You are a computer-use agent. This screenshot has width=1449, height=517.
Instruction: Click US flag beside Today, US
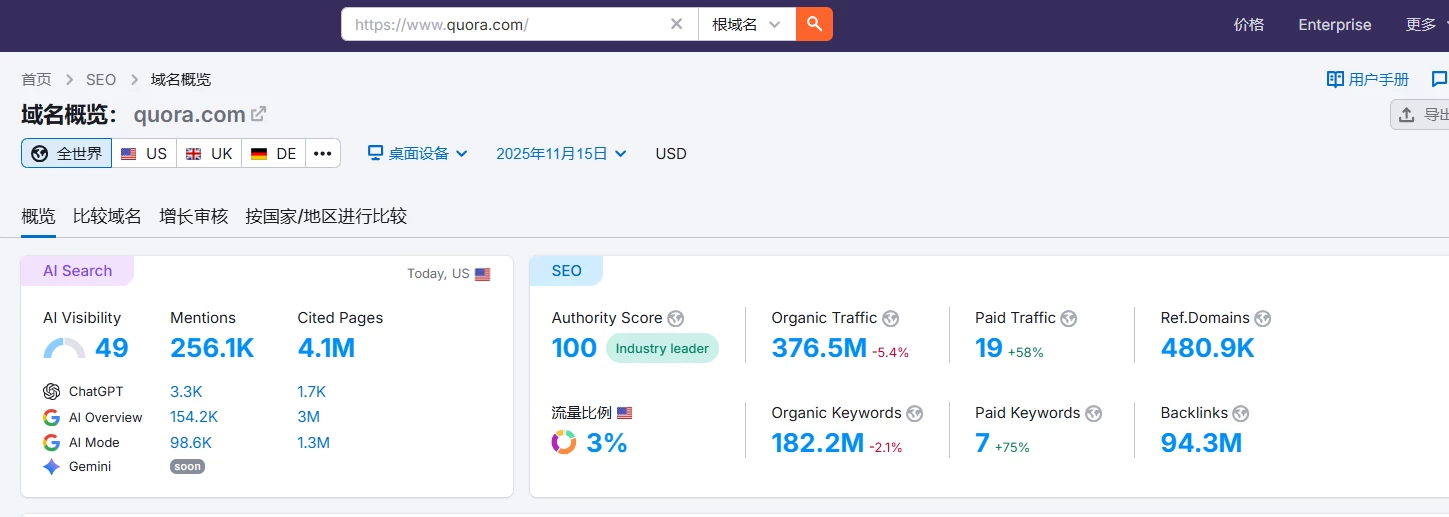[x=483, y=274]
